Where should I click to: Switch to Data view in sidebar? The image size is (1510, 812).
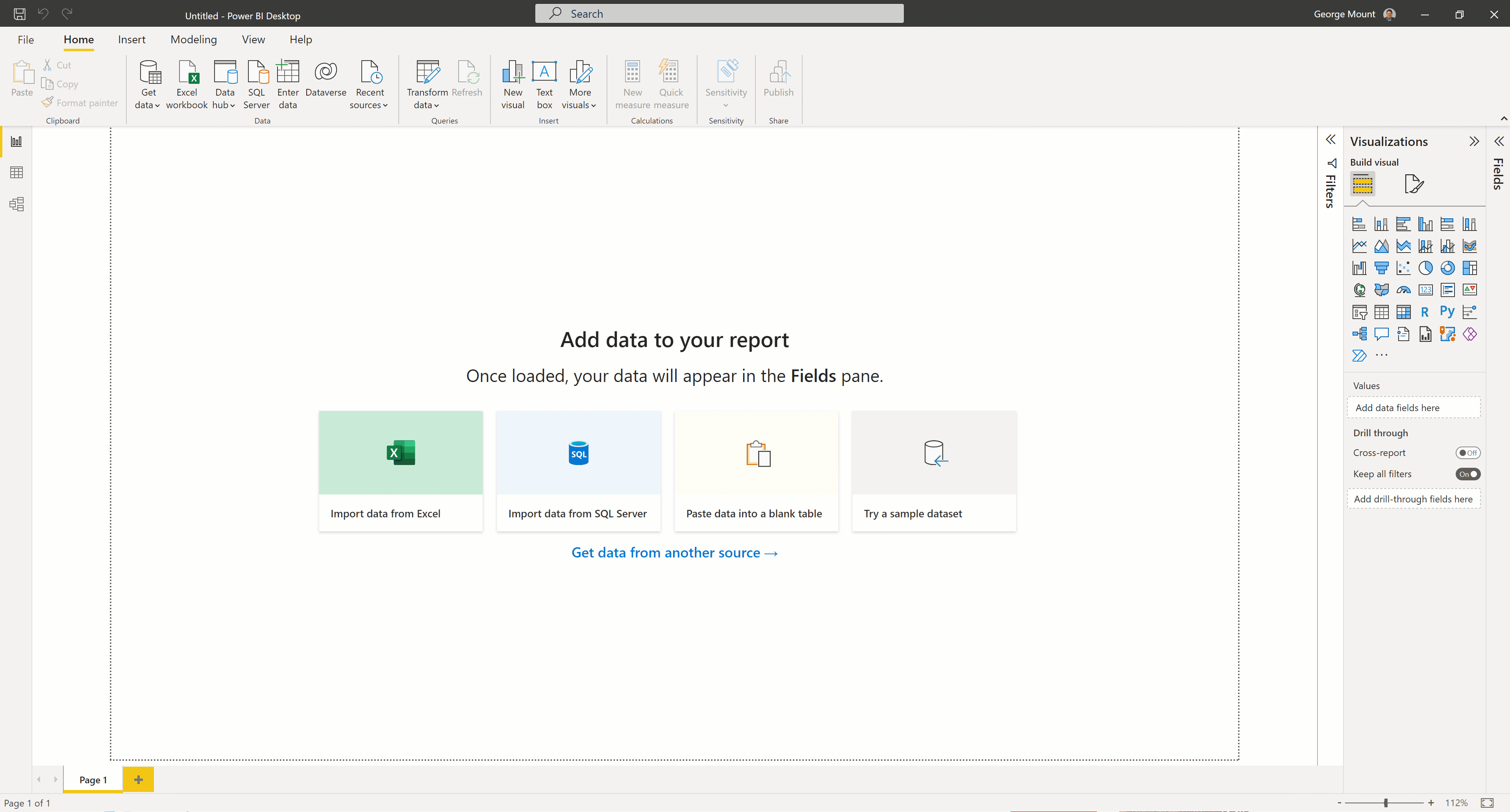(x=17, y=172)
